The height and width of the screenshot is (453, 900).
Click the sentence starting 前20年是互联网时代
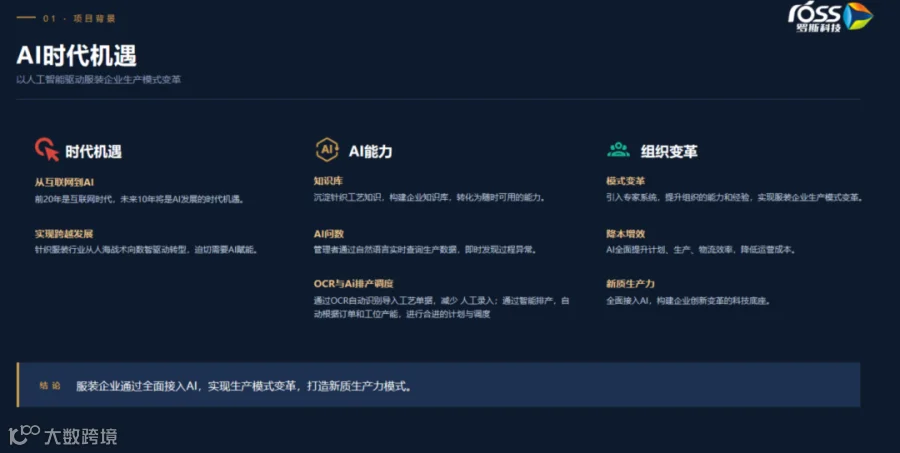139,199
